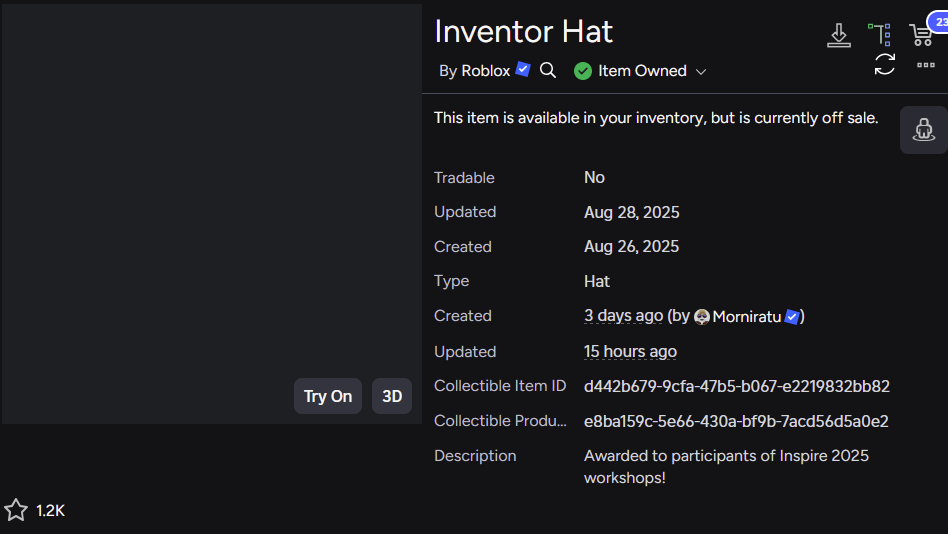This screenshot has height=534, width=948.
Task: Click Morniratu's avatar headshot
Action: [701, 317]
